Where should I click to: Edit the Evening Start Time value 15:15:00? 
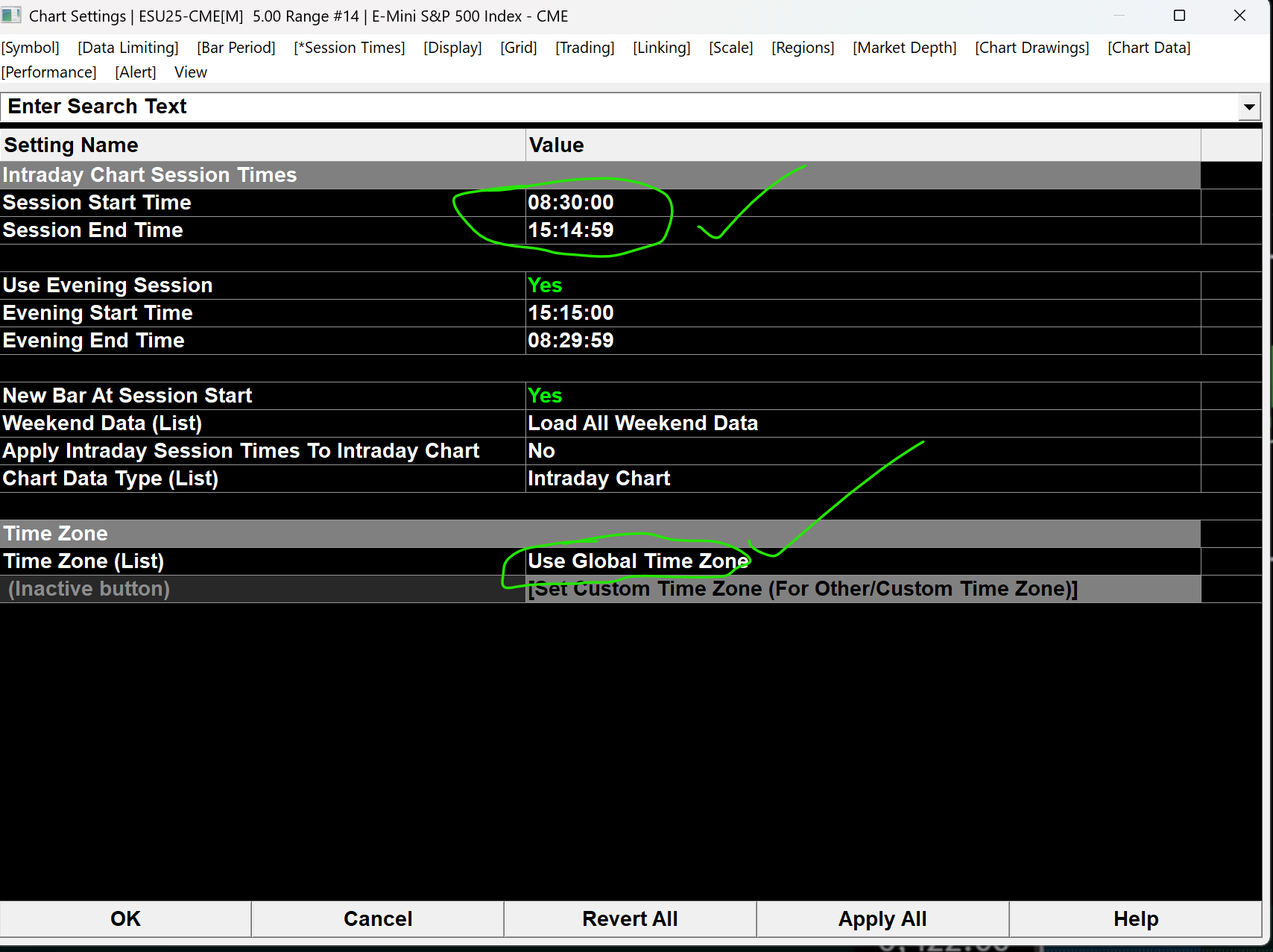863,313
